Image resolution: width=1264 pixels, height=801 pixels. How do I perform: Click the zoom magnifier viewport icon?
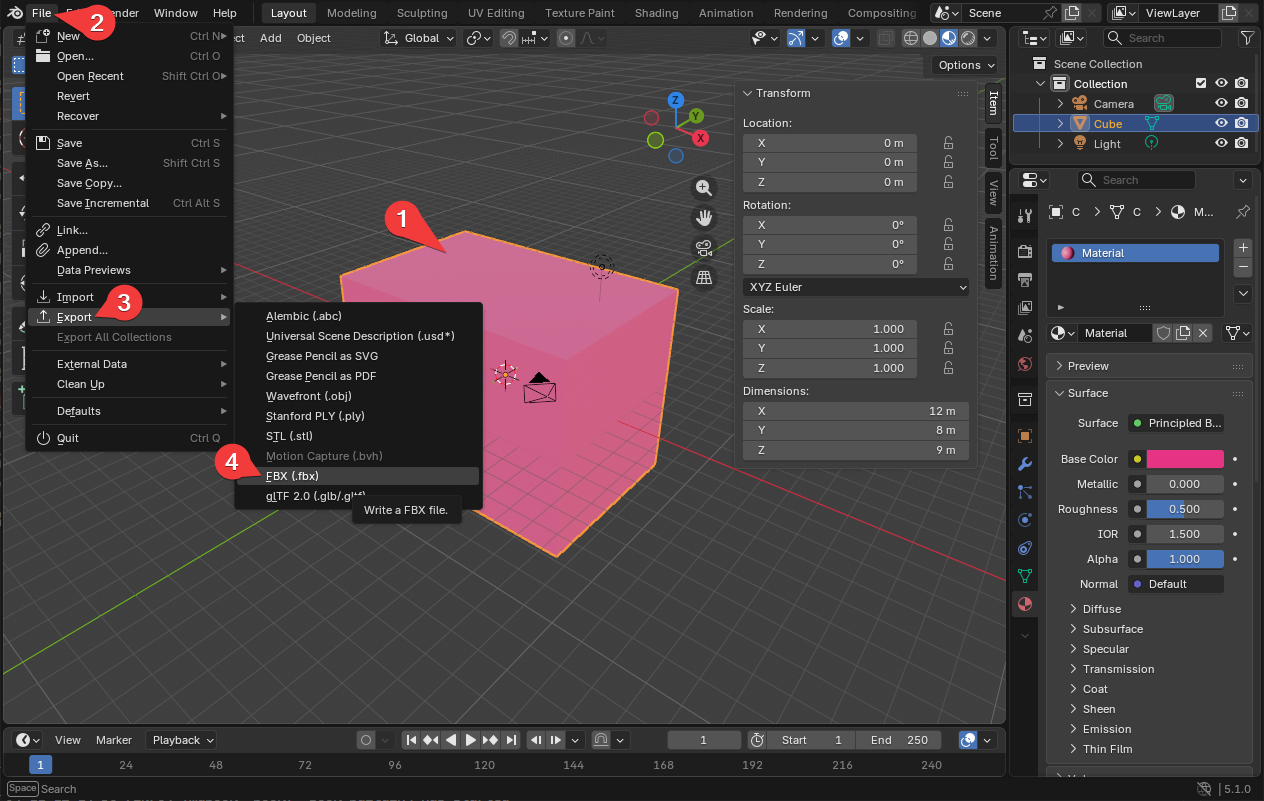704,188
